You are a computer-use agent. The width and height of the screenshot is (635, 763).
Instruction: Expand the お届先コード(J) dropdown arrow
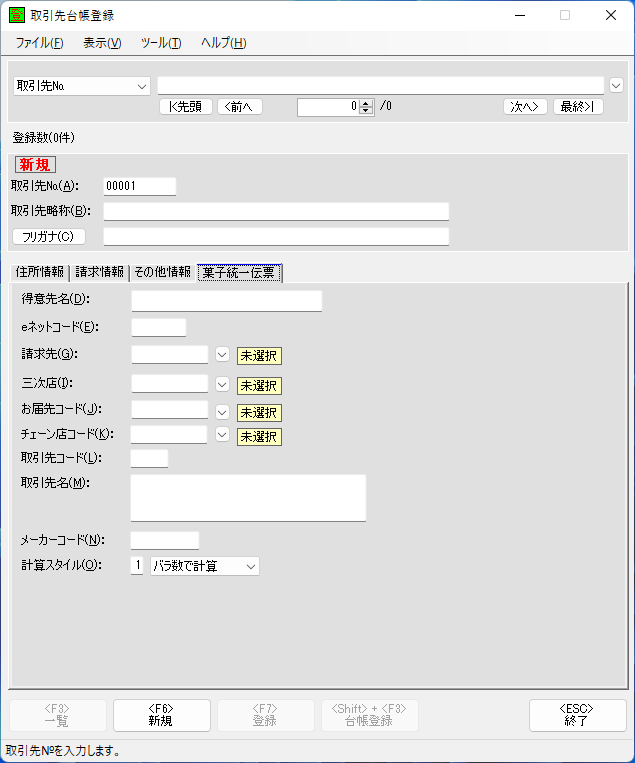pos(222,412)
